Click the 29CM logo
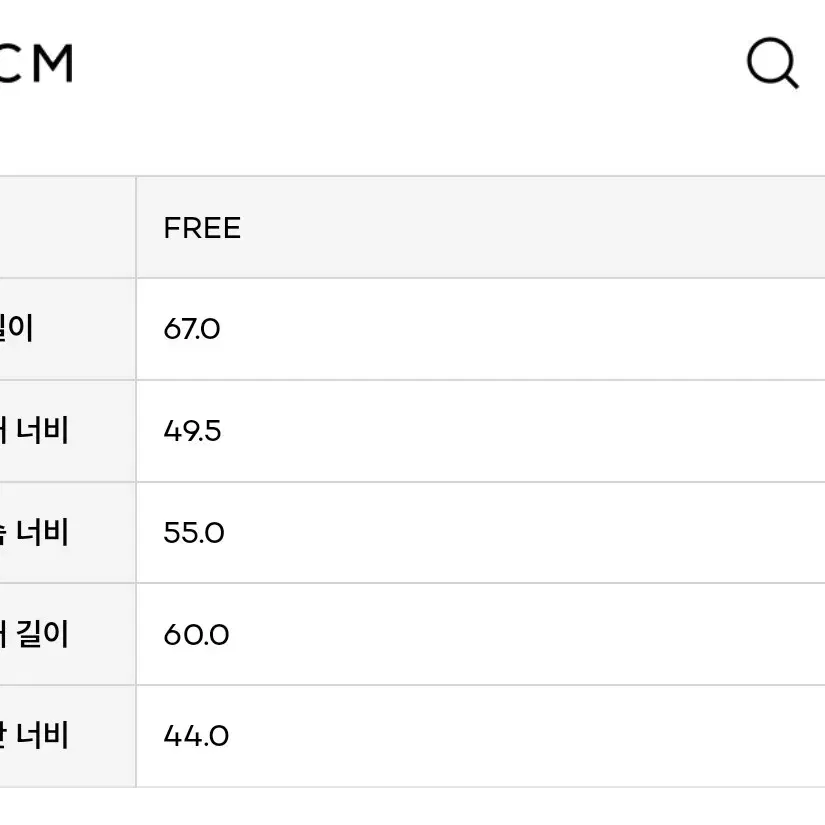The image size is (825, 825). (36, 64)
